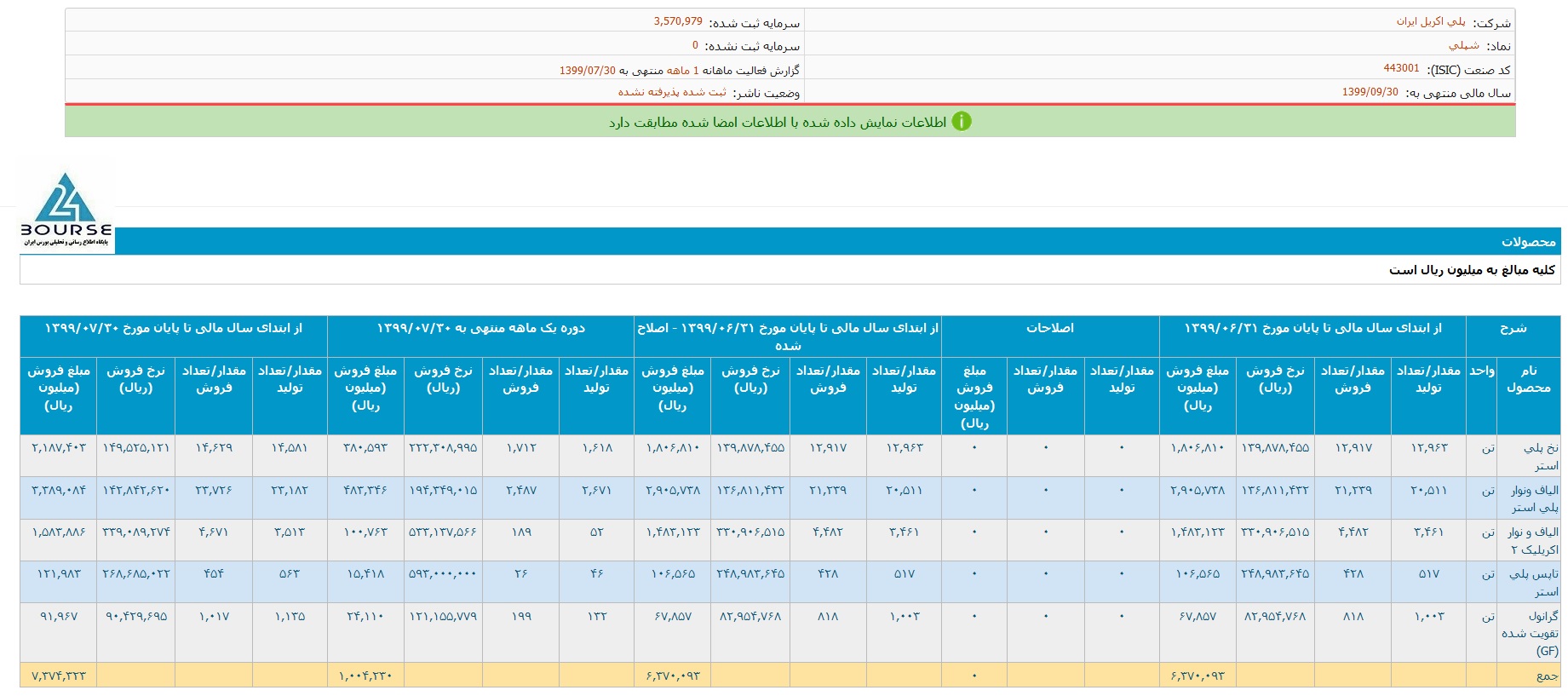The width and height of the screenshot is (1568, 696).
Task: Select production quantity ۱۴,۵۸۱
Action: pyautogui.click(x=290, y=447)
